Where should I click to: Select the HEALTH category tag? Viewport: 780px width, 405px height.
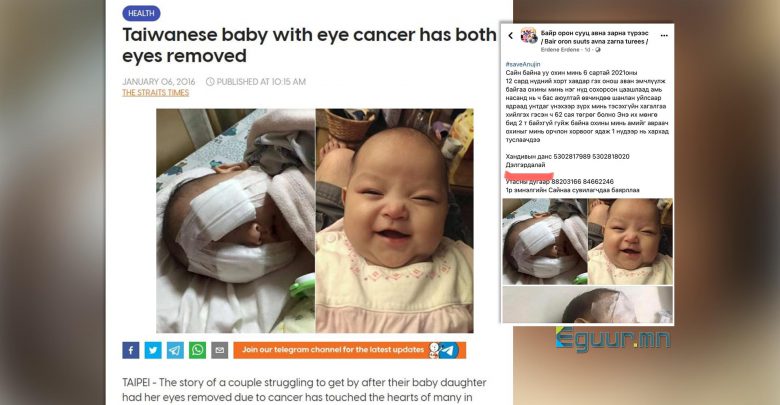coord(141,13)
